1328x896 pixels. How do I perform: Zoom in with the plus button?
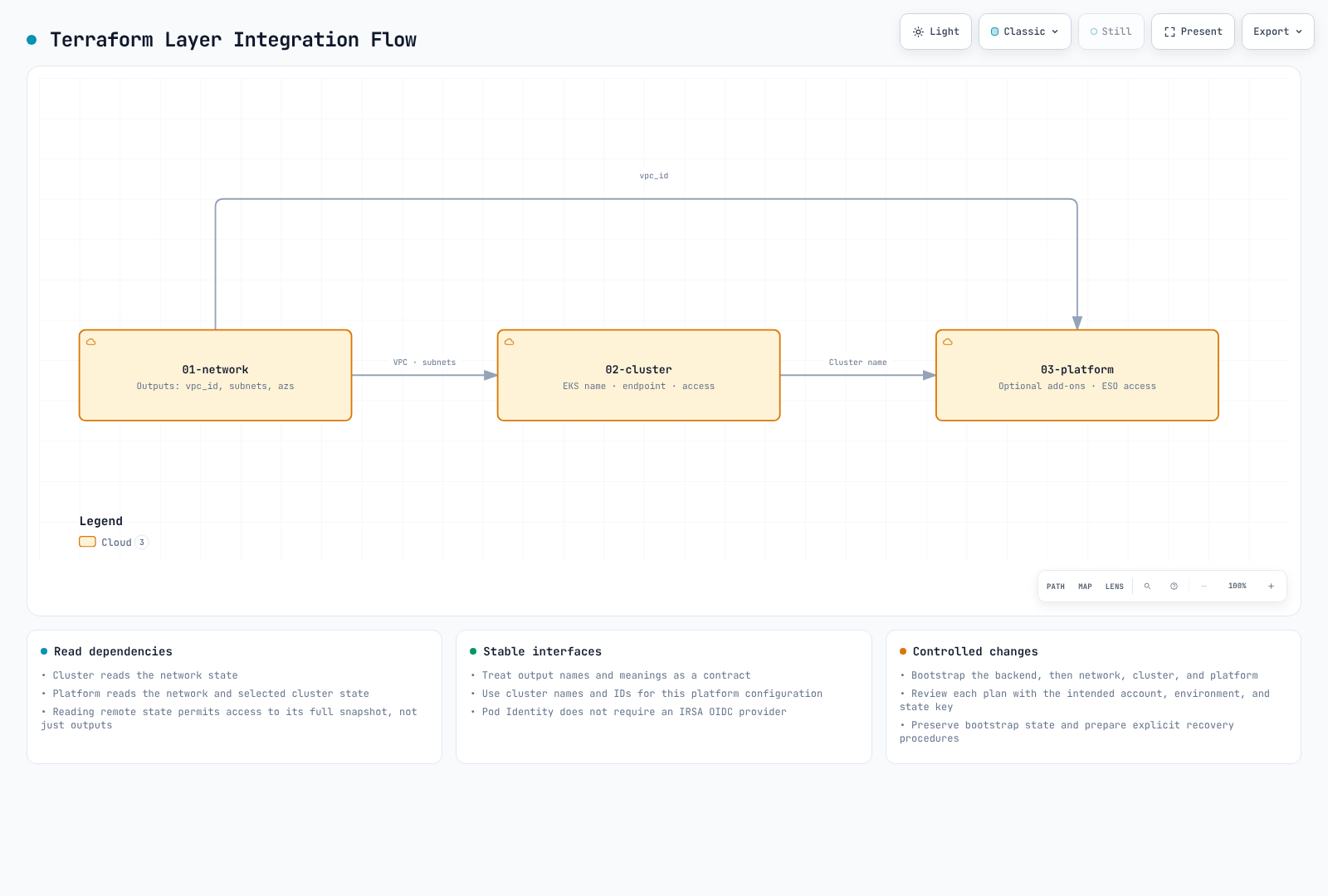click(x=1271, y=587)
